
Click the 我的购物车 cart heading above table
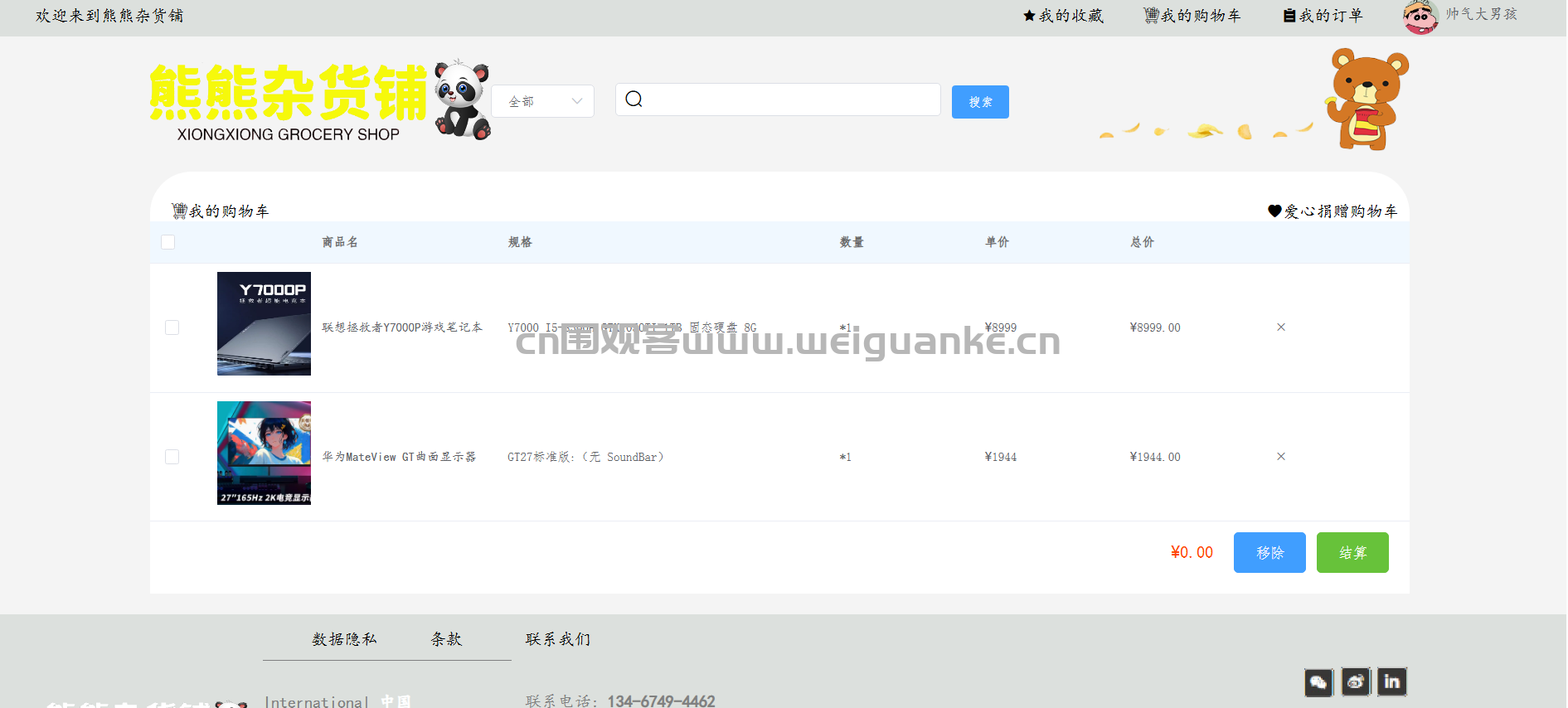(x=221, y=211)
